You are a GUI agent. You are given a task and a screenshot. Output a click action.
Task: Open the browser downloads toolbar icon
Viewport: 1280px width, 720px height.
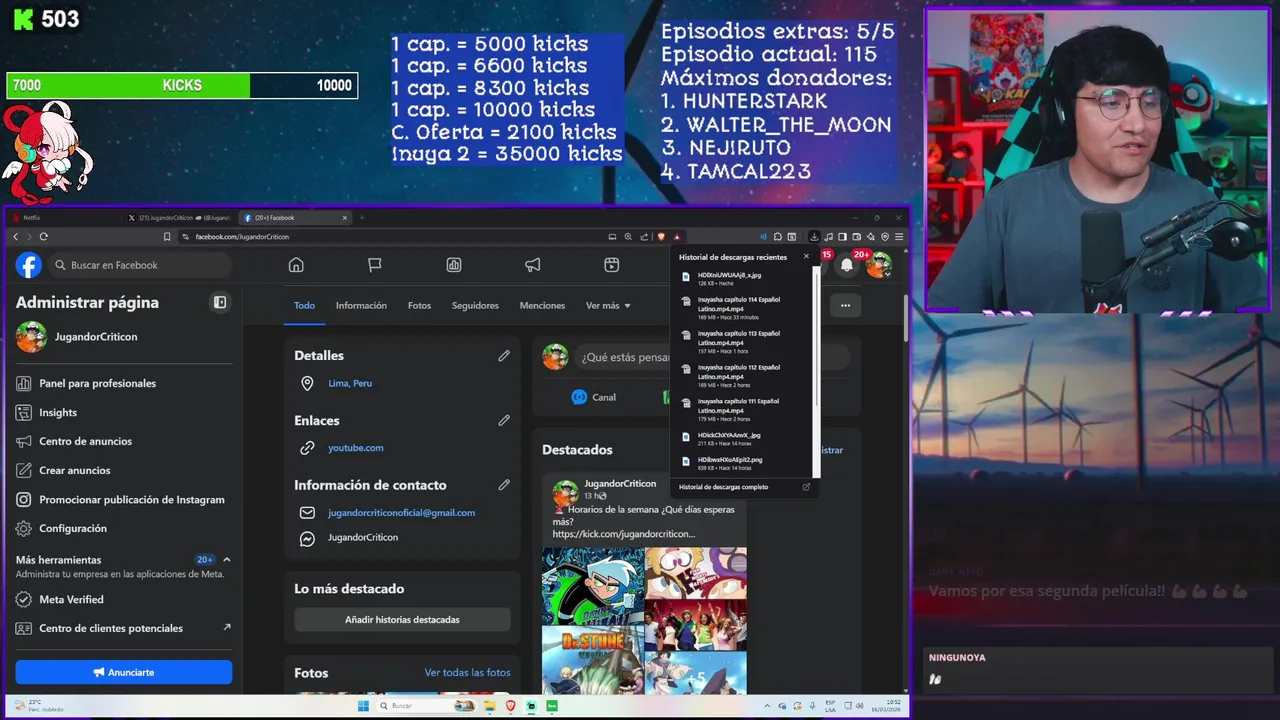tap(814, 237)
